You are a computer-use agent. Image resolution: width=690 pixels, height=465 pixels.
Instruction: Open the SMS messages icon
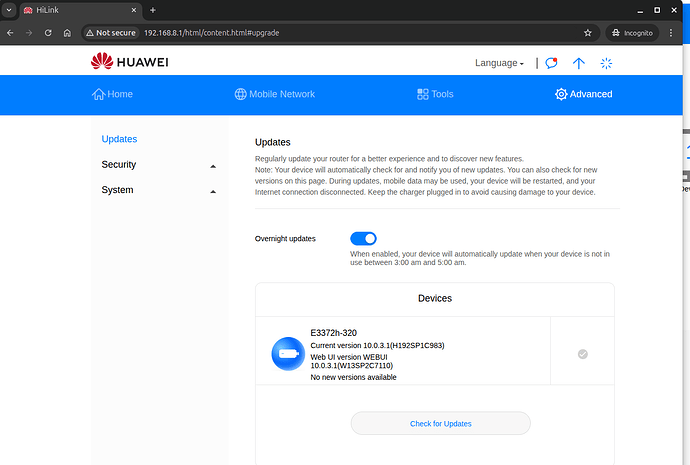[x=551, y=63]
